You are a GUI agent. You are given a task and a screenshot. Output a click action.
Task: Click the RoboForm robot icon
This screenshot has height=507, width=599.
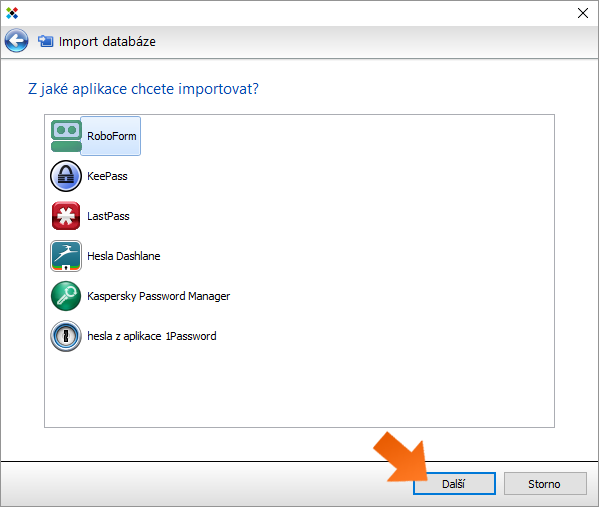66,136
